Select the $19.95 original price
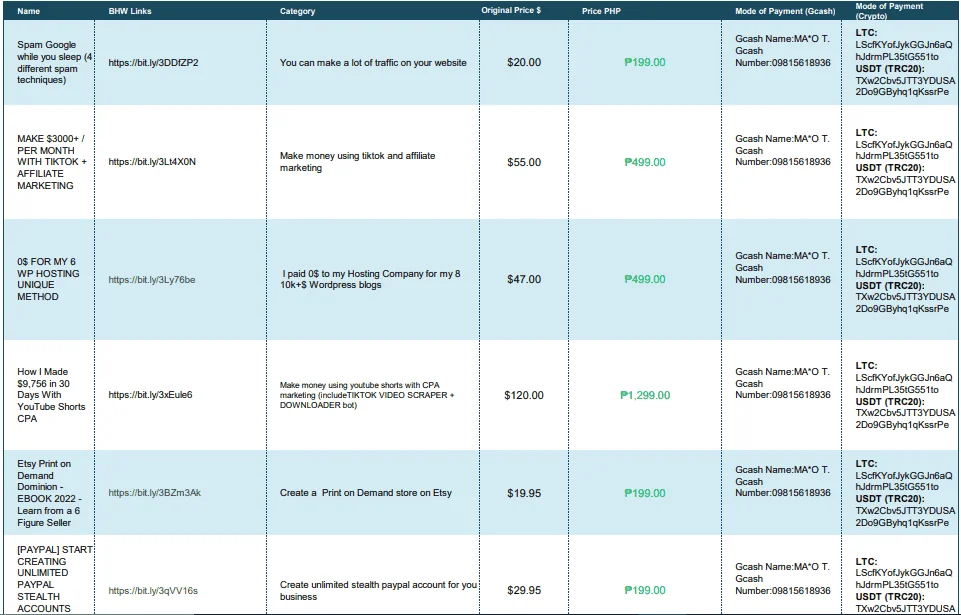The image size is (961, 615). pos(524,494)
